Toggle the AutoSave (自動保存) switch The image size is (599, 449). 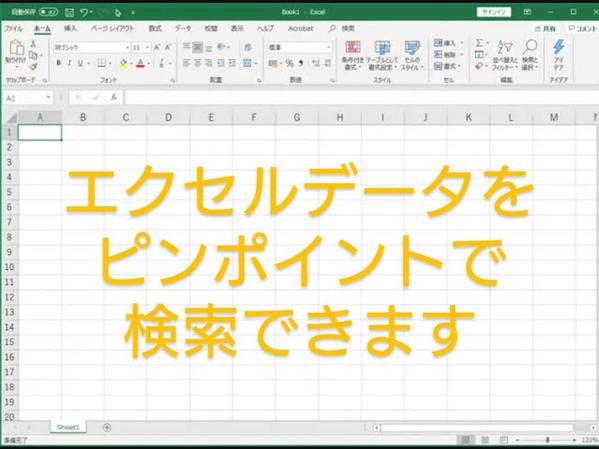tap(49, 12)
